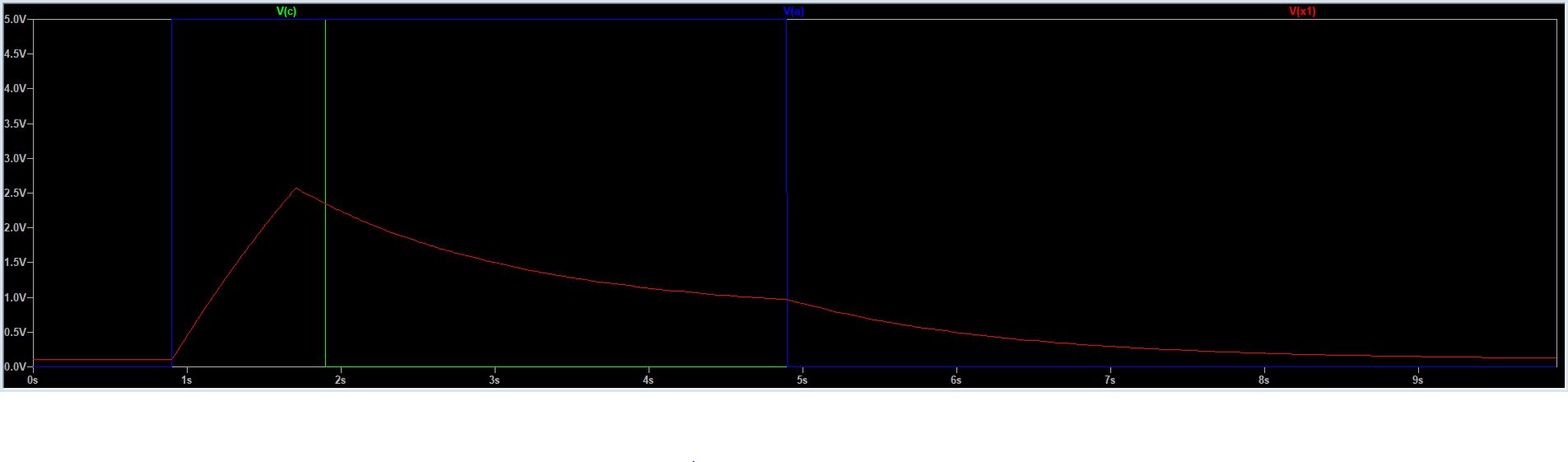
Task: Click the green V(c) vertical edge line
Action: coord(326,193)
